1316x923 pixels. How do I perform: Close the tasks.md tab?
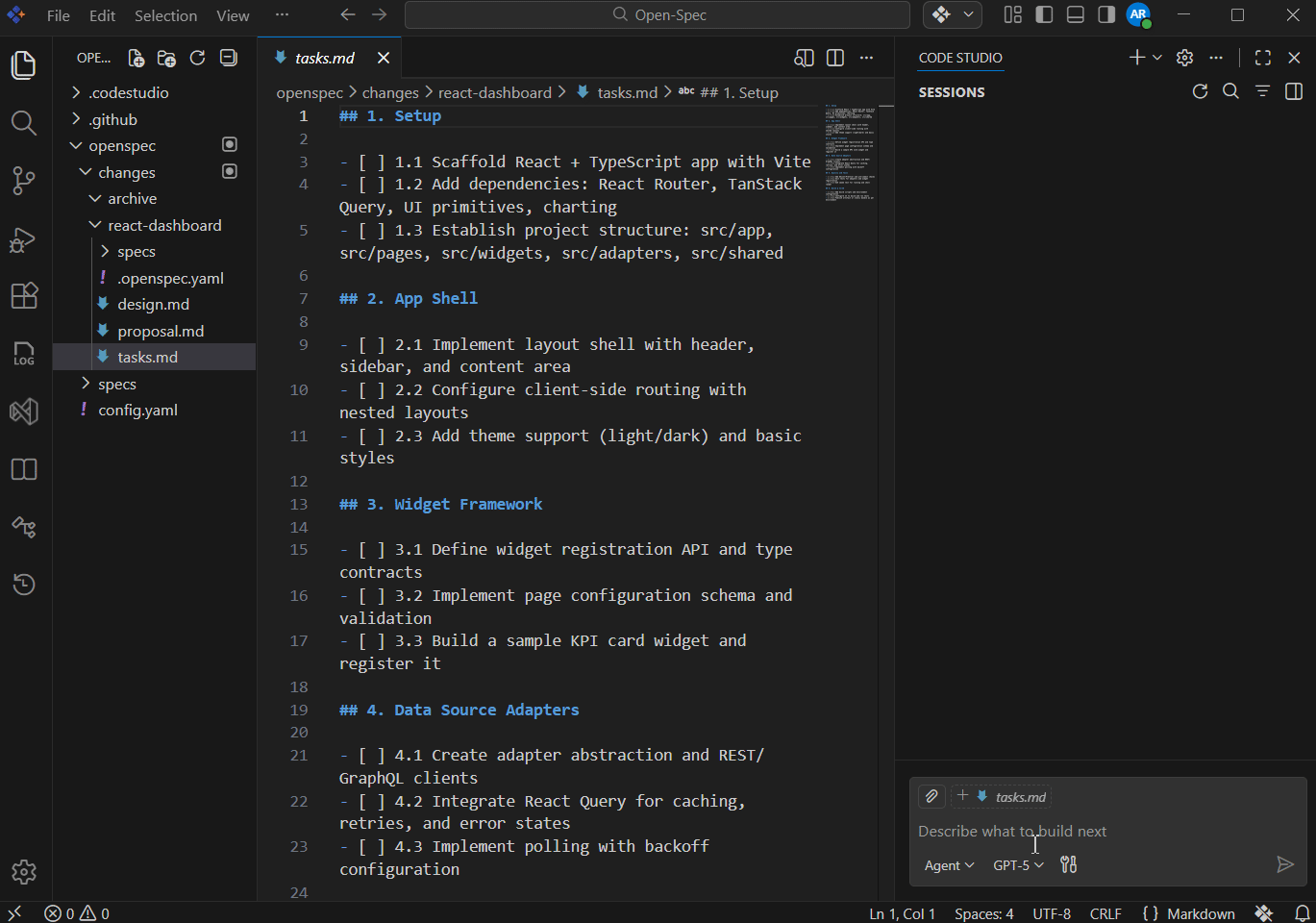[x=384, y=59]
